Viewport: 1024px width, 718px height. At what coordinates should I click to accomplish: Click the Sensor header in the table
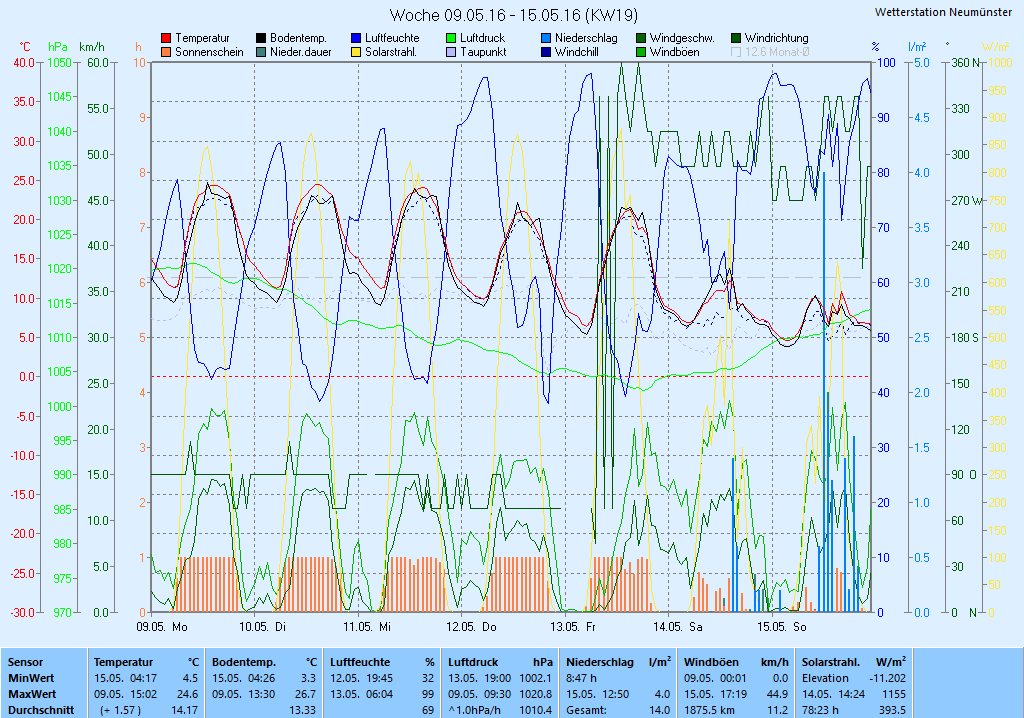click(x=25, y=662)
